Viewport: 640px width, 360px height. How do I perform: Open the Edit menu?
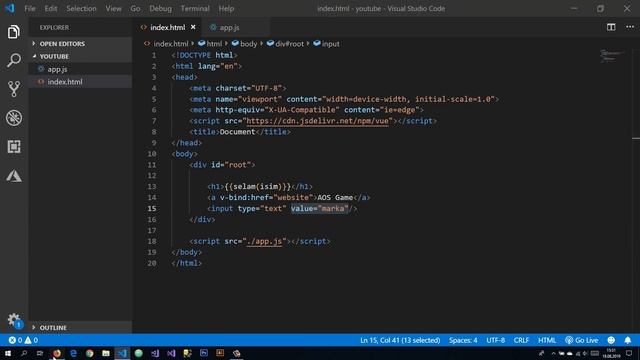(51, 8)
